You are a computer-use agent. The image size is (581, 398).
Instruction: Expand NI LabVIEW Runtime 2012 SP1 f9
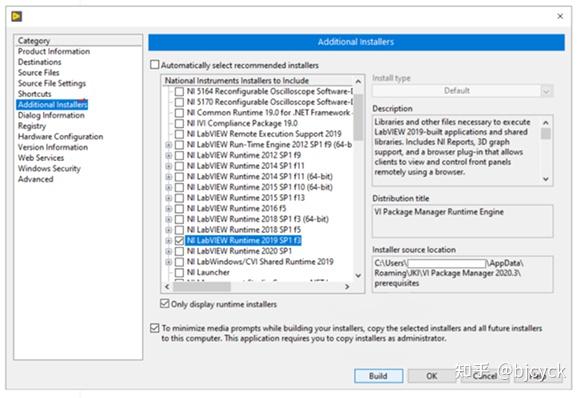(169, 155)
